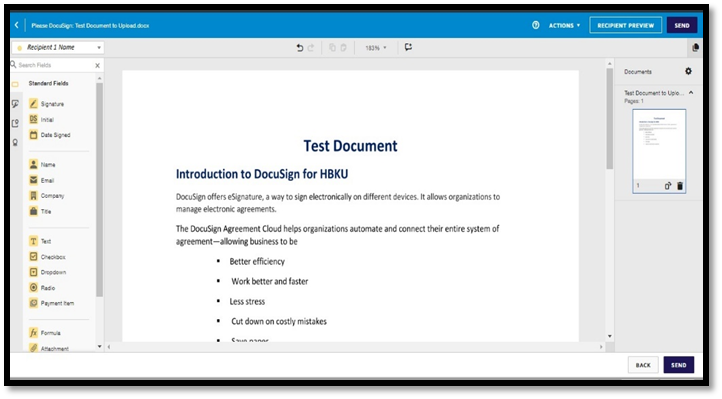722x399 pixels.
Task: Click the SEND button at the bottom
Action: click(x=679, y=365)
